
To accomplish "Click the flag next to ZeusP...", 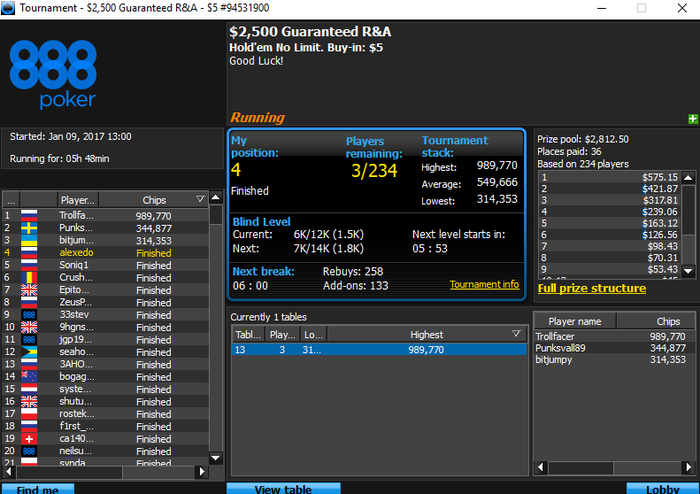I will tap(29, 303).
